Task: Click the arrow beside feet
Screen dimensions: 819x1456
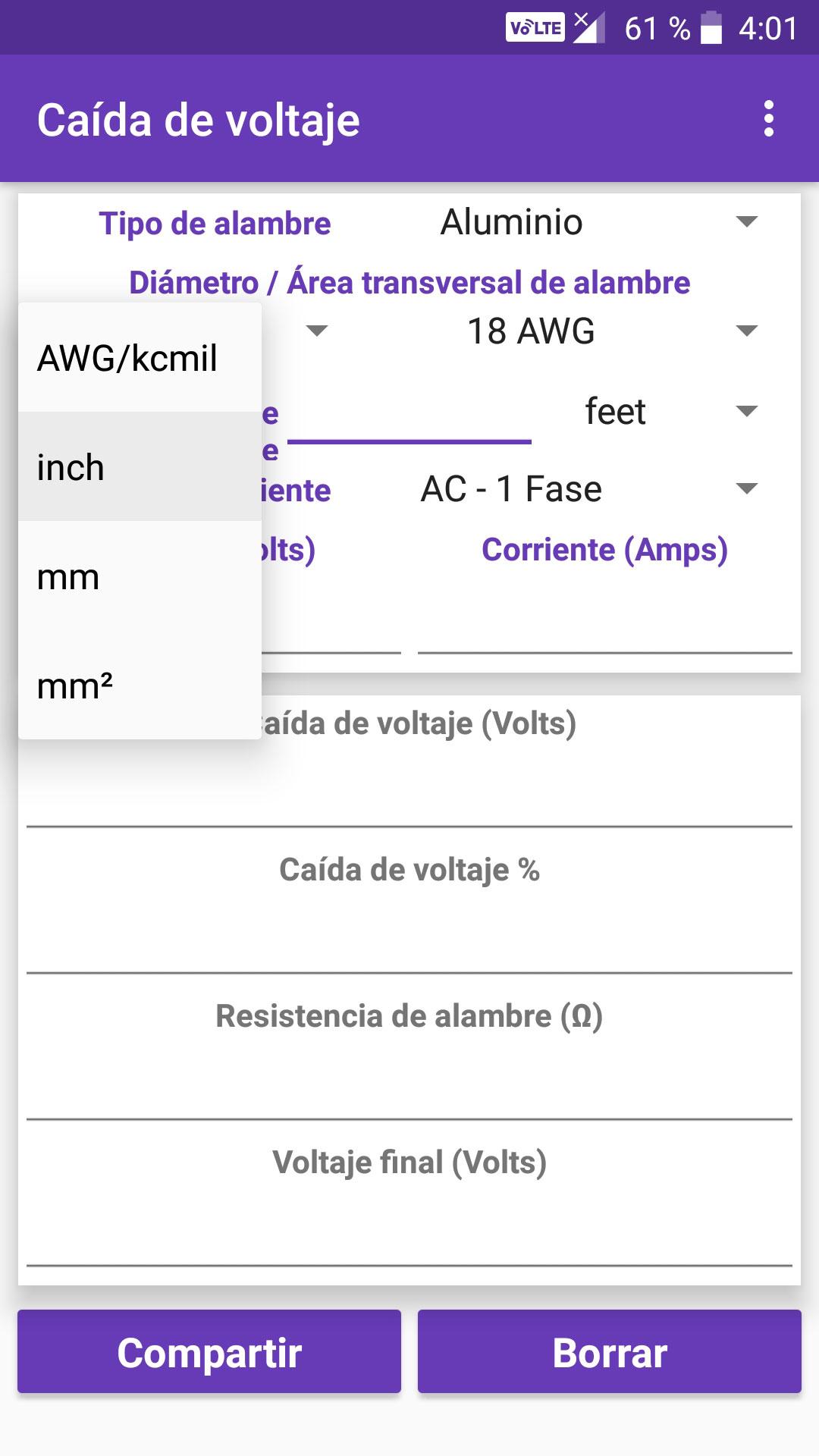Action: [747, 411]
